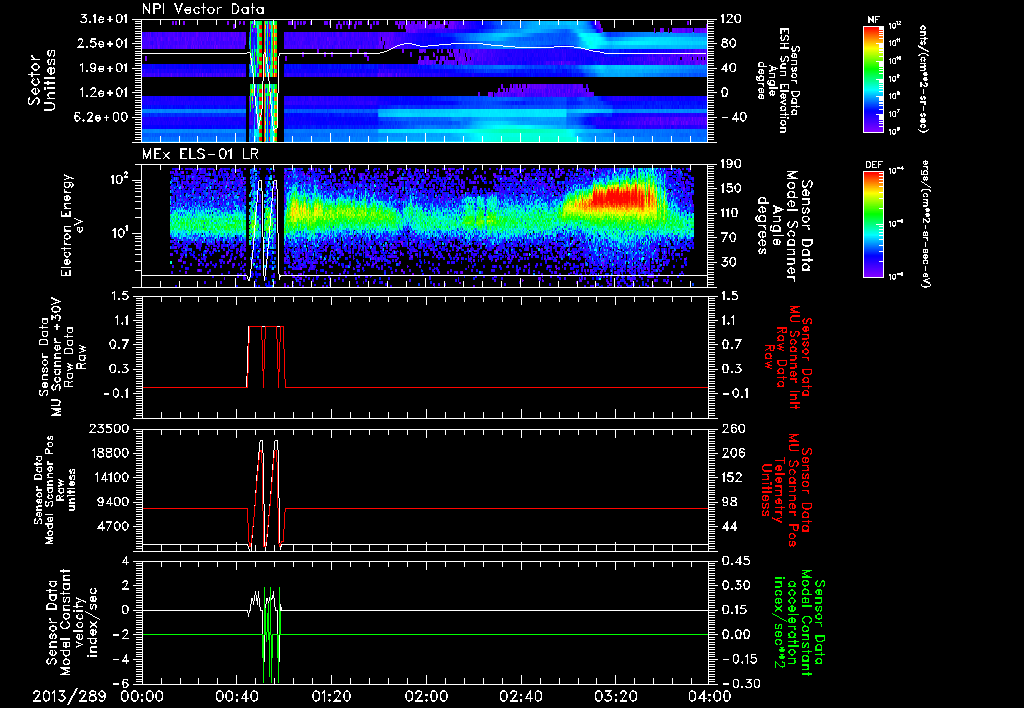Select the 'MEx ELS-01 LR' panel title
The image size is (1024, 708).
click(x=199, y=154)
